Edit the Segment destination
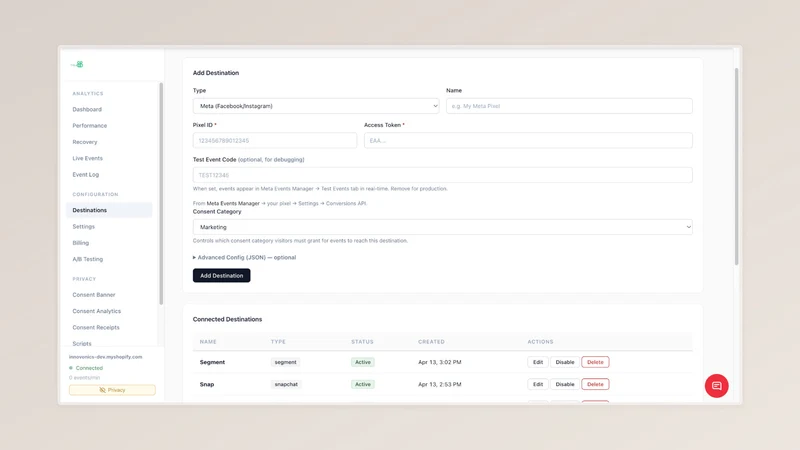Image resolution: width=800 pixels, height=450 pixels. 538,362
